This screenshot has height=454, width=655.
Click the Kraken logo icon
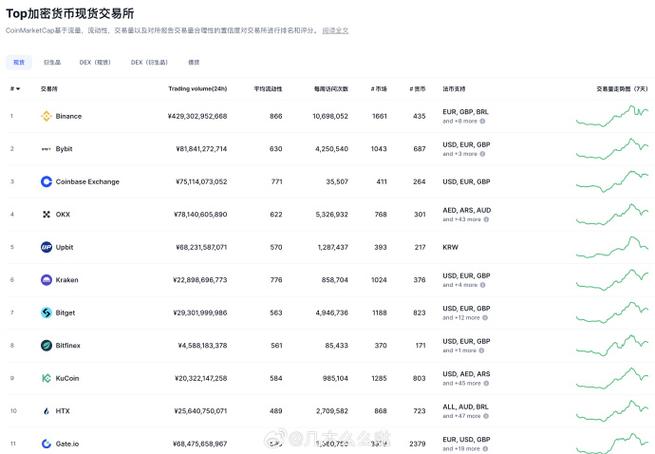[46, 280]
